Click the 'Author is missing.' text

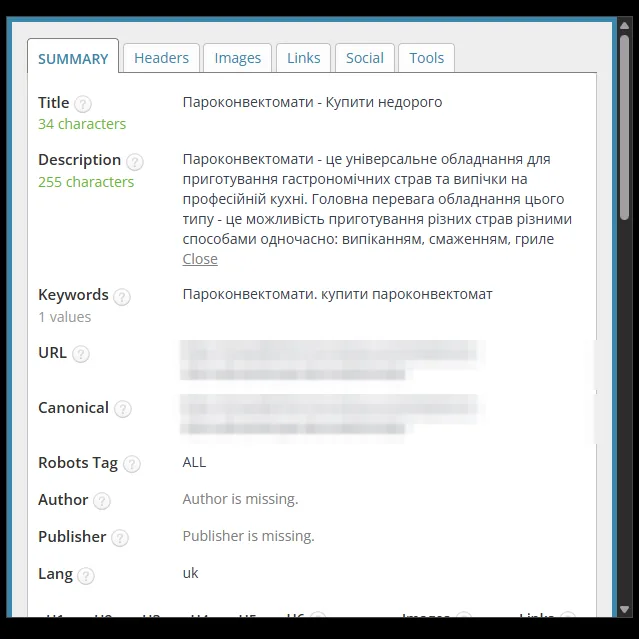[x=240, y=499]
